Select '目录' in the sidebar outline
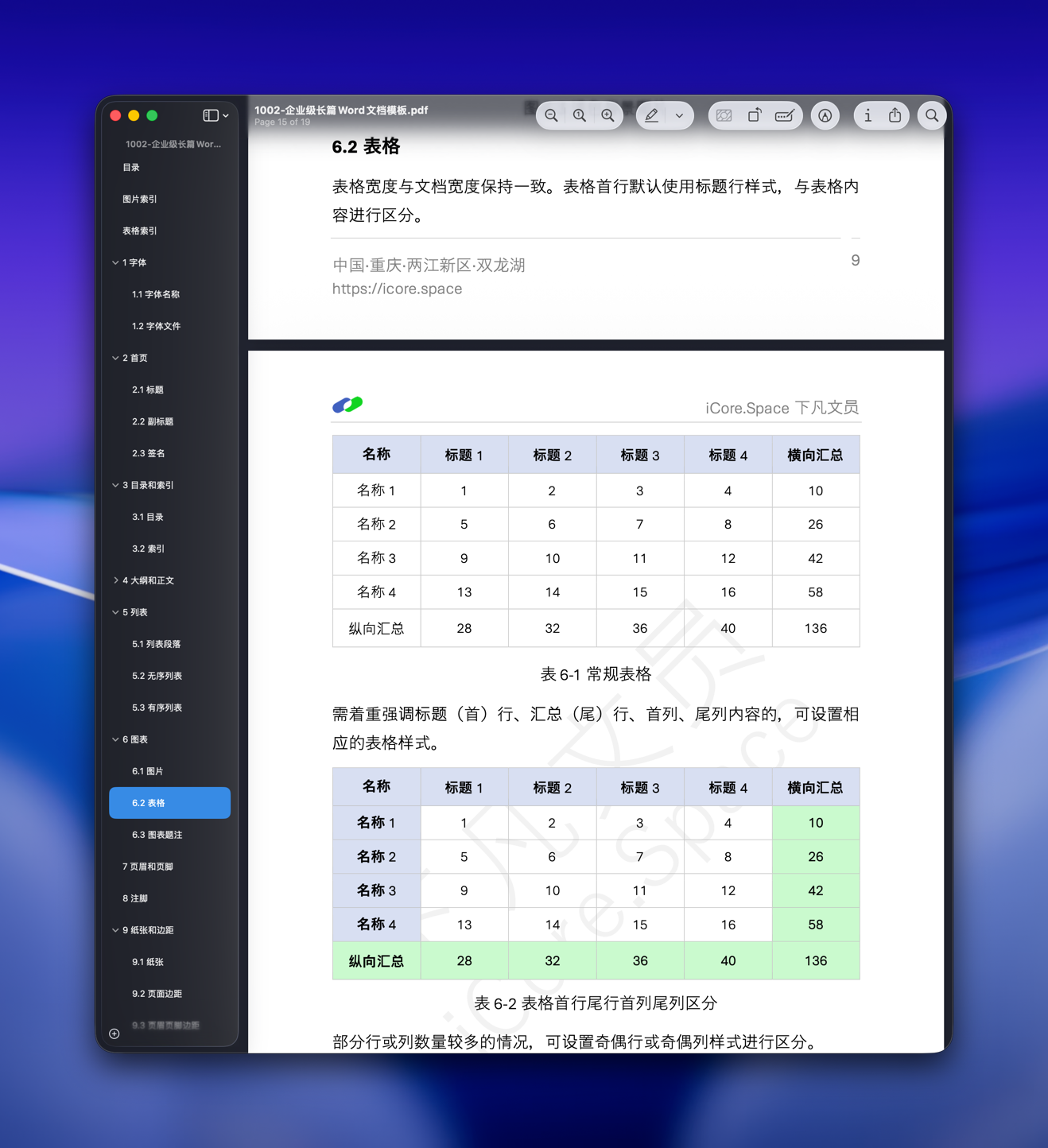 pyautogui.click(x=131, y=167)
